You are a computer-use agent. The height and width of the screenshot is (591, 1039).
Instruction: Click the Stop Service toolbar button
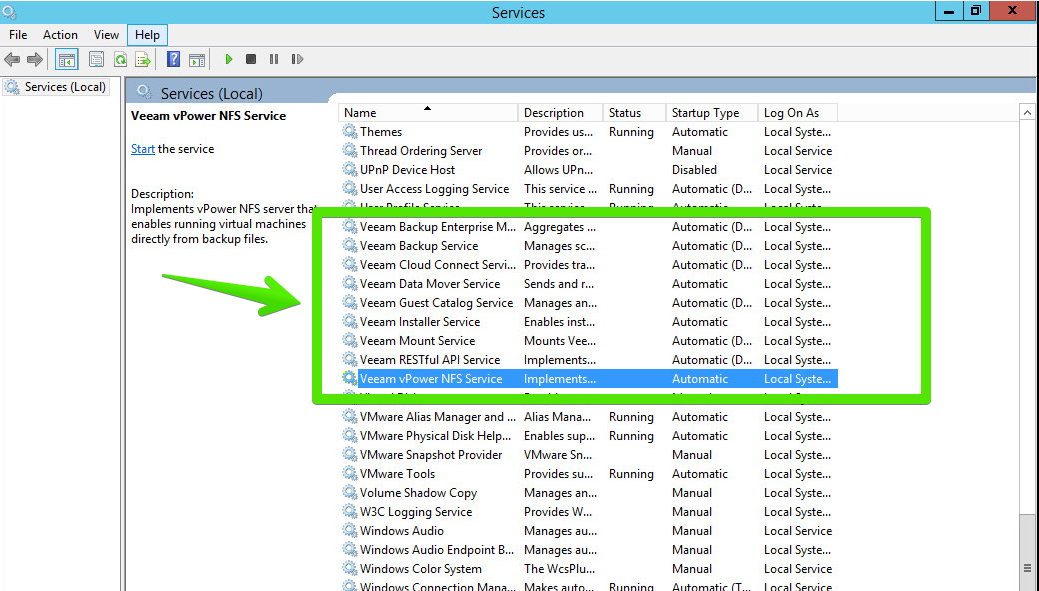coord(250,60)
